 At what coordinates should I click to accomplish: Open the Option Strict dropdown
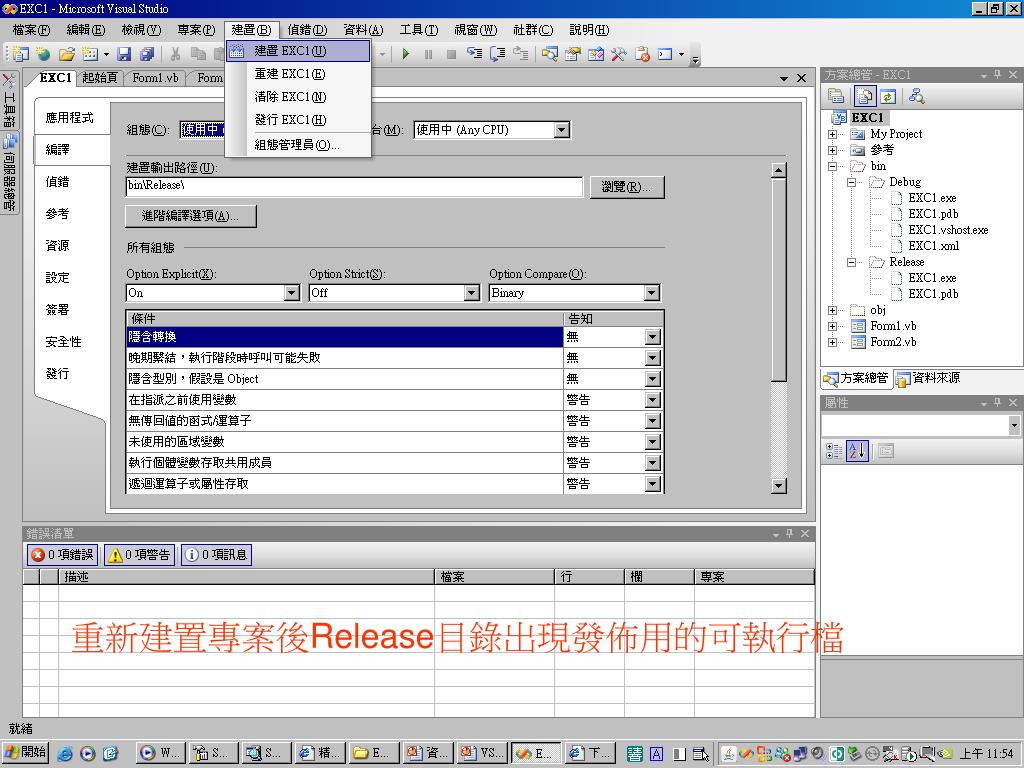click(x=472, y=293)
